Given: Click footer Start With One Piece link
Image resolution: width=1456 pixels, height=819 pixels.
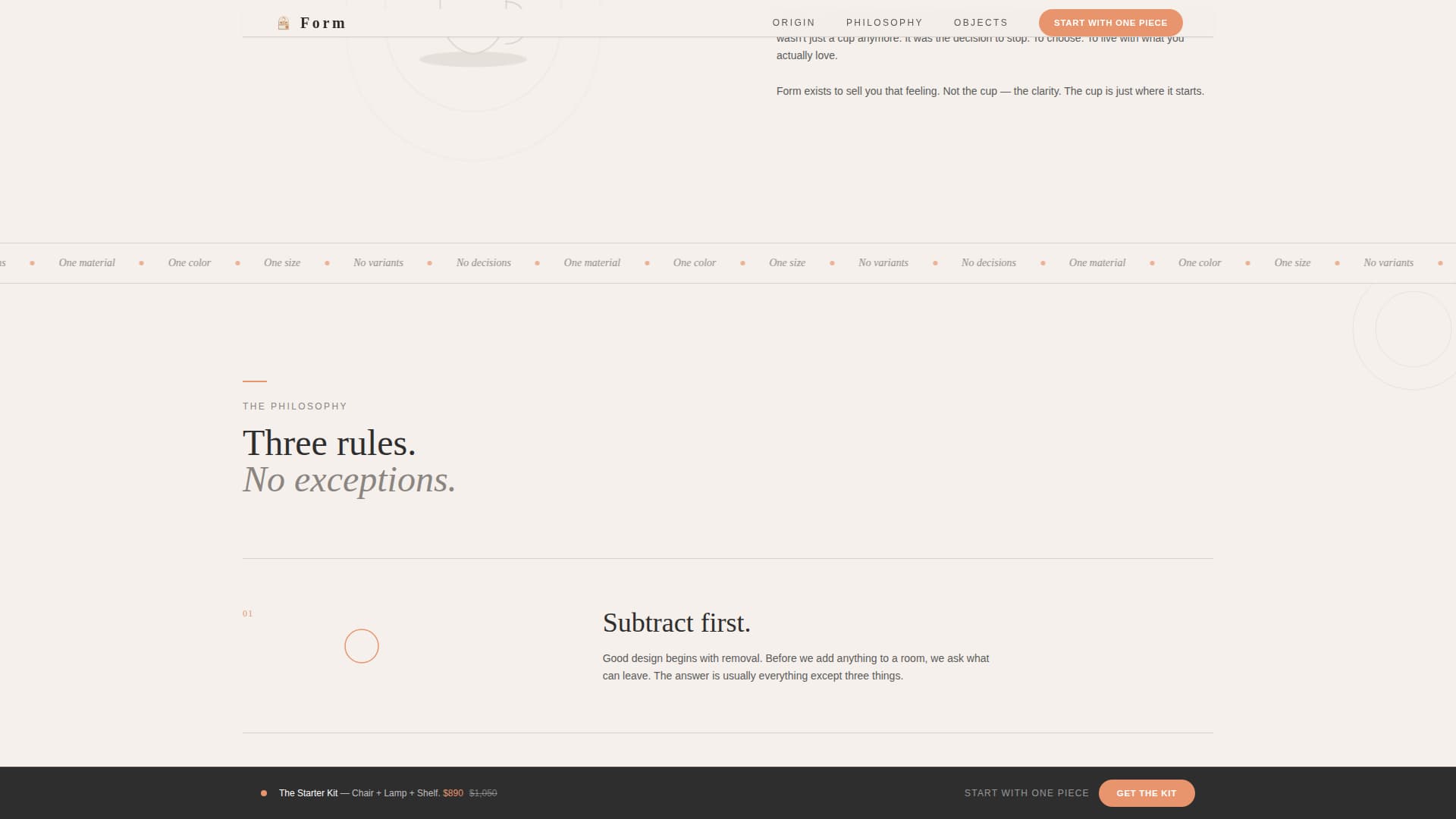Looking at the screenshot, I should 1026,793.
